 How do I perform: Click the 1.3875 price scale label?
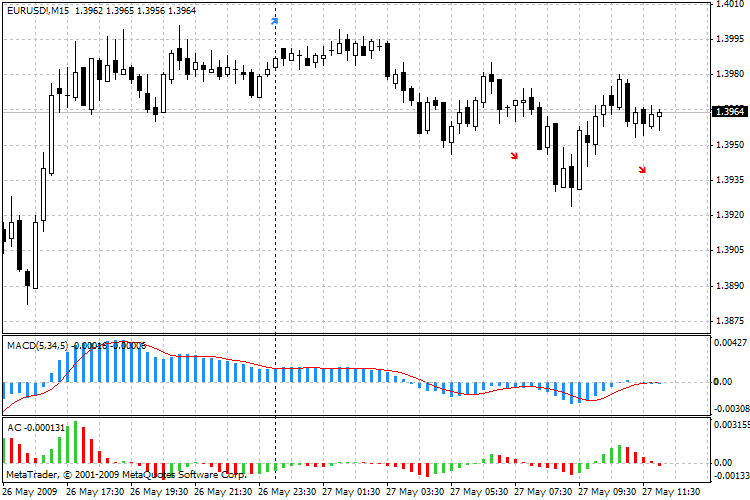(729, 320)
